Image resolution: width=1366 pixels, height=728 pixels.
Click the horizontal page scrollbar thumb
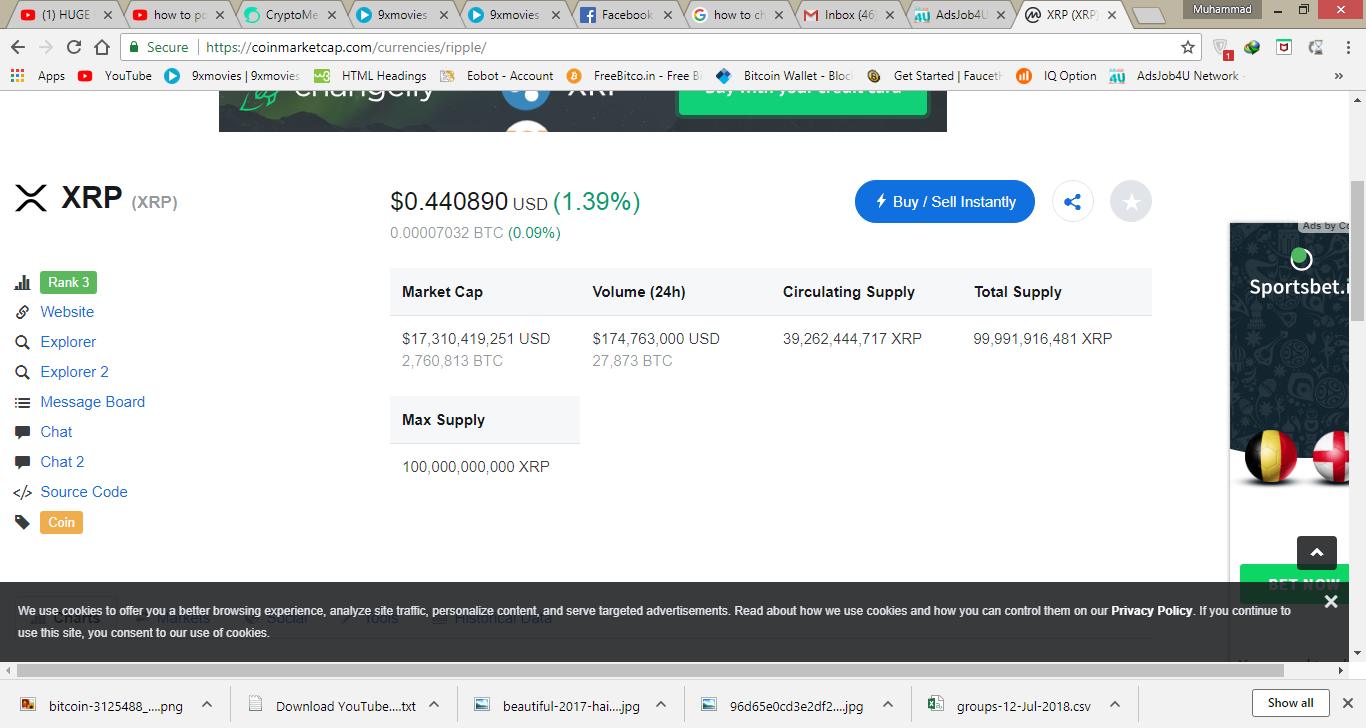(x=650, y=670)
